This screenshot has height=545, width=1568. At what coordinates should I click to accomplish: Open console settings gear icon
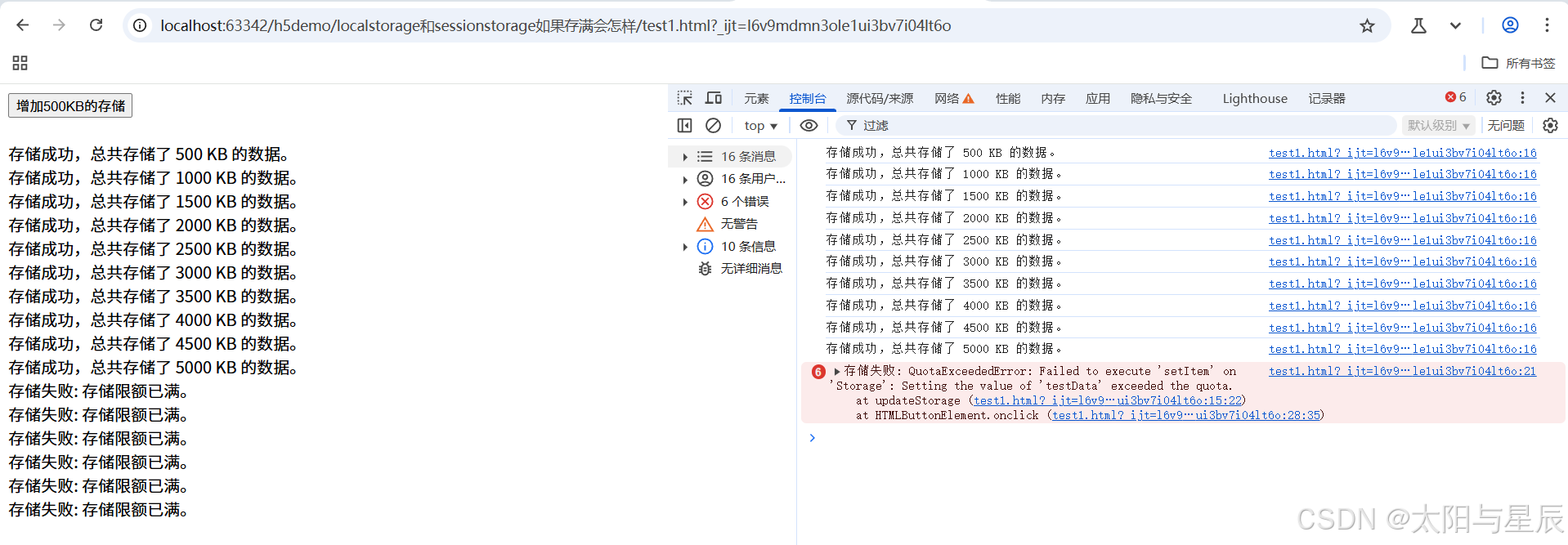point(1550,125)
